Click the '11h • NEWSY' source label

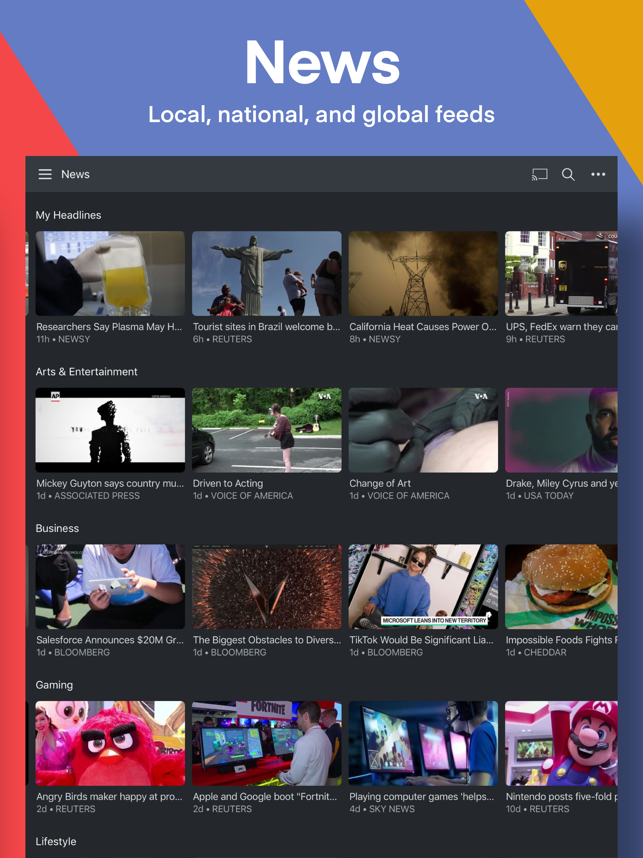[63, 339]
